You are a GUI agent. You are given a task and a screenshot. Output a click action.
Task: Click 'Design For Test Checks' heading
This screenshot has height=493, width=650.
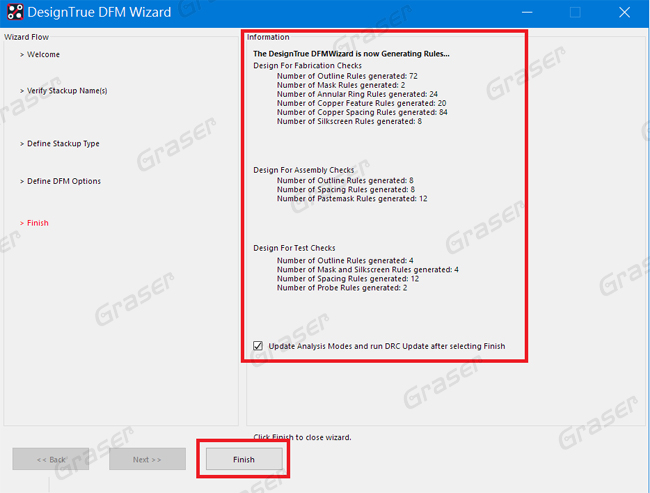[294, 248]
